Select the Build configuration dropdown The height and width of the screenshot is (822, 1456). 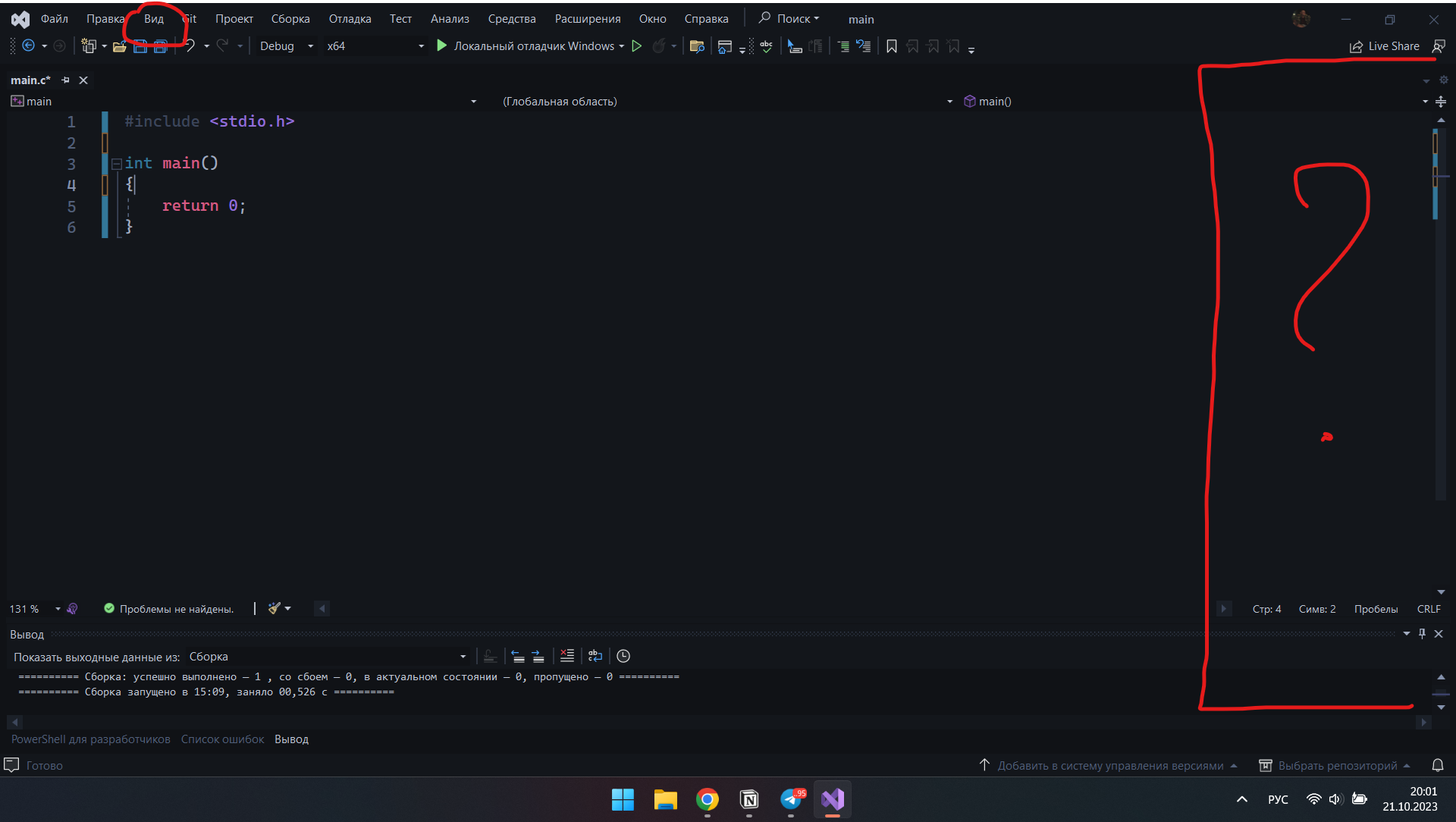point(284,46)
